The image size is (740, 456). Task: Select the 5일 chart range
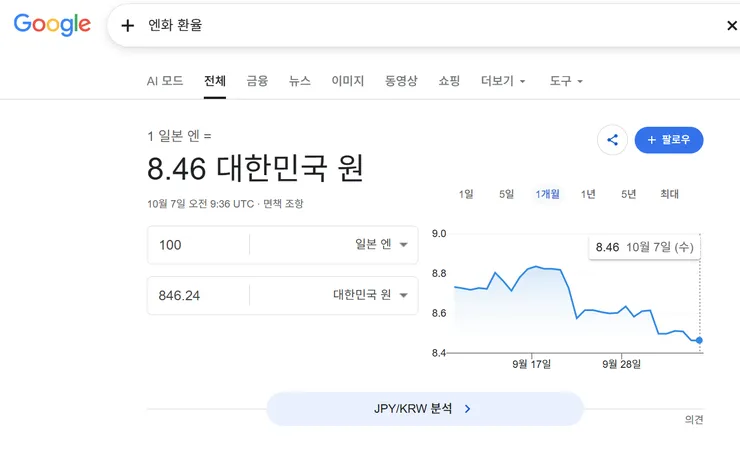point(506,194)
